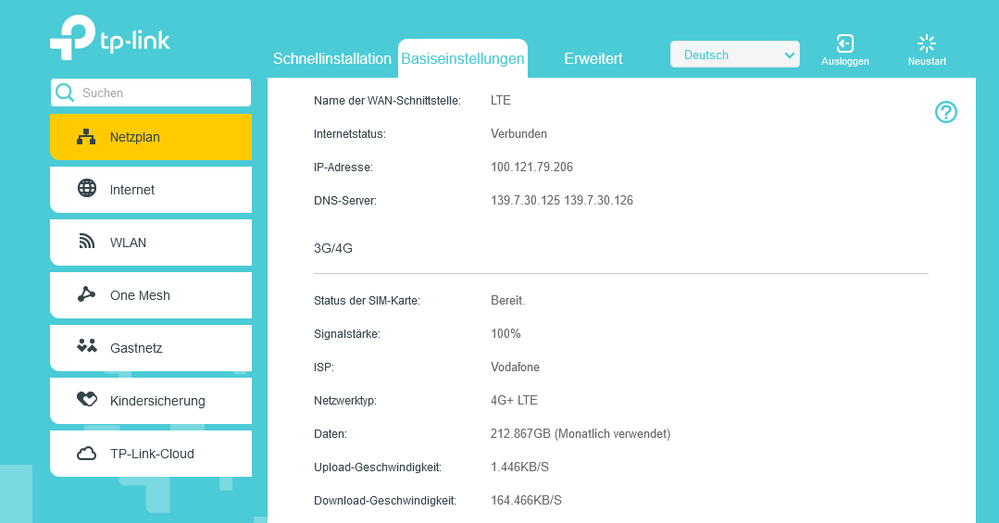The image size is (999, 523).
Task: Click the SIM card status Bereit.
Action: pyautogui.click(x=508, y=300)
